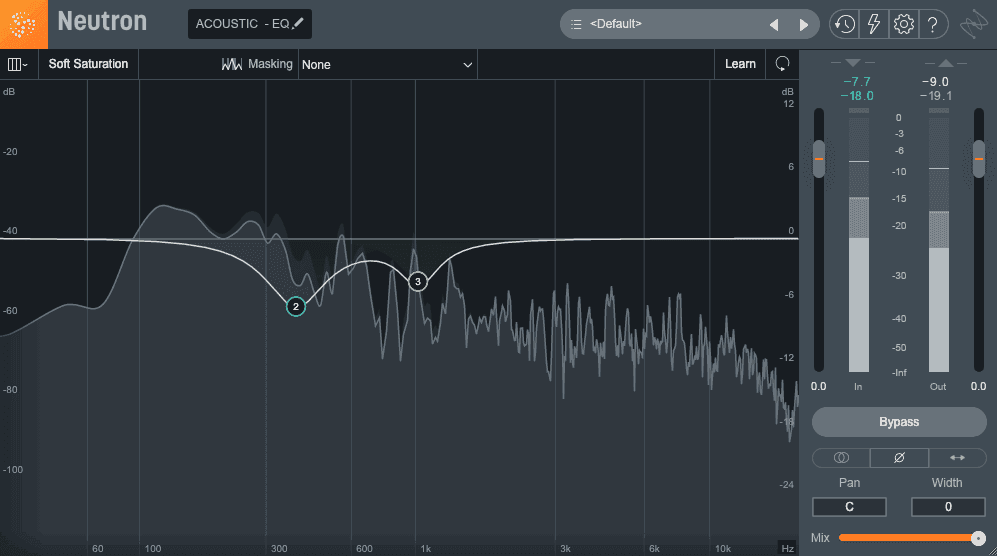This screenshot has height=556, width=997.
Task: Click the input threshold down arrow above meter
Action: (x=853, y=62)
